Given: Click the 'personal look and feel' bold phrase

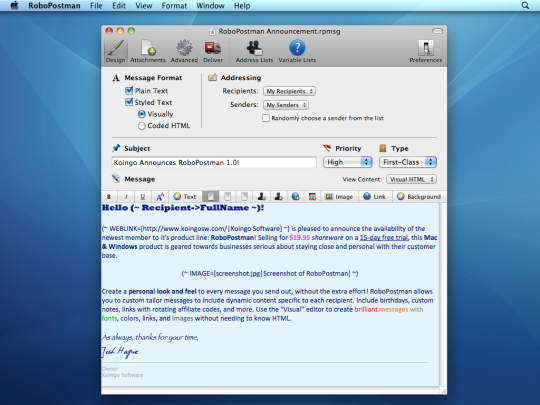Looking at the screenshot, I should pos(162,291).
